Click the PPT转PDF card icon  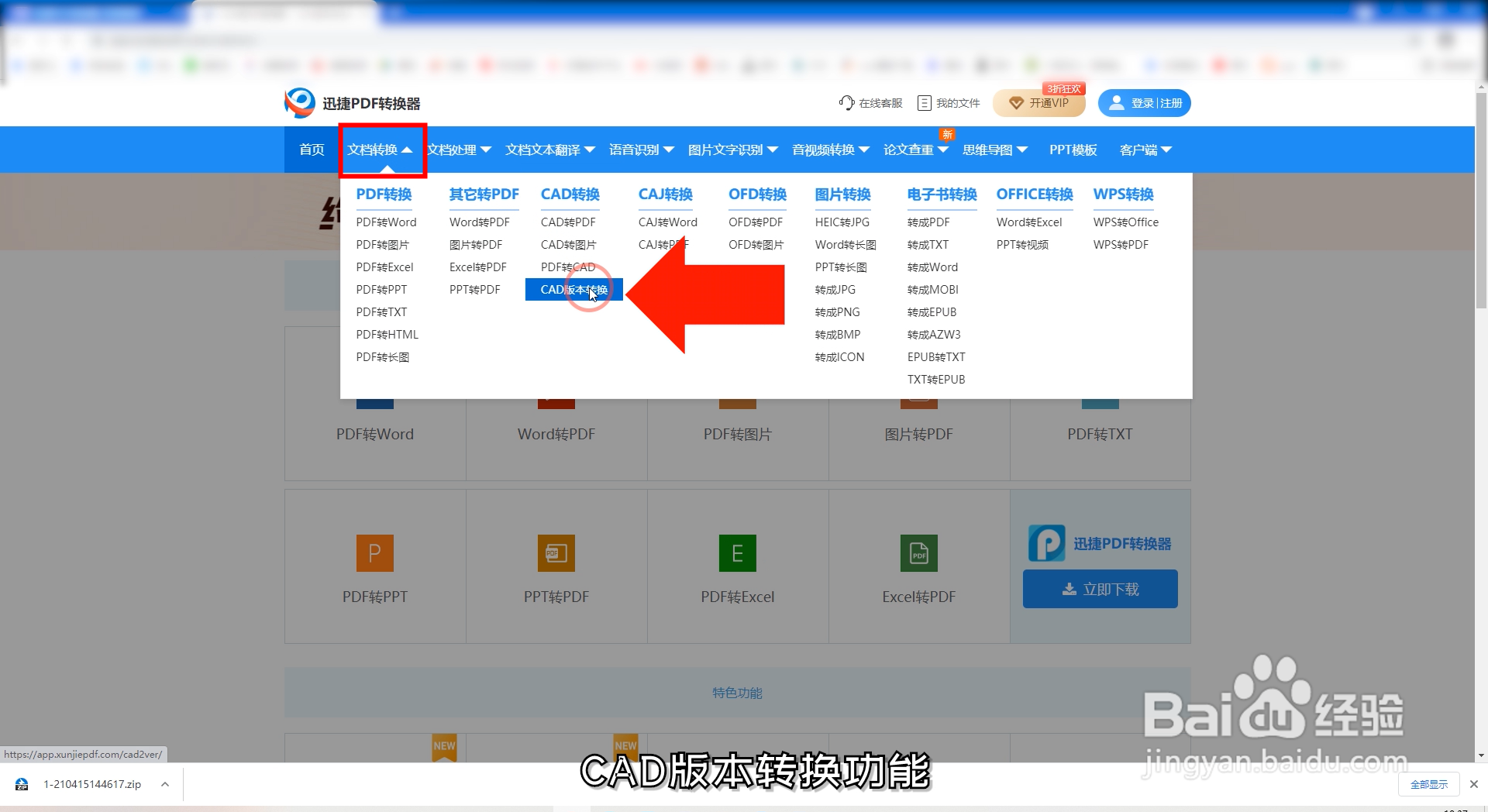[x=556, y=553]
